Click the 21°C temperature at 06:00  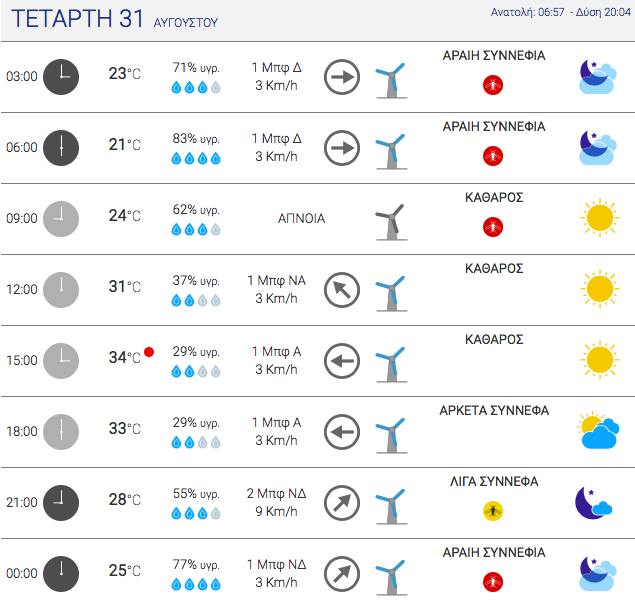point(125,145)
